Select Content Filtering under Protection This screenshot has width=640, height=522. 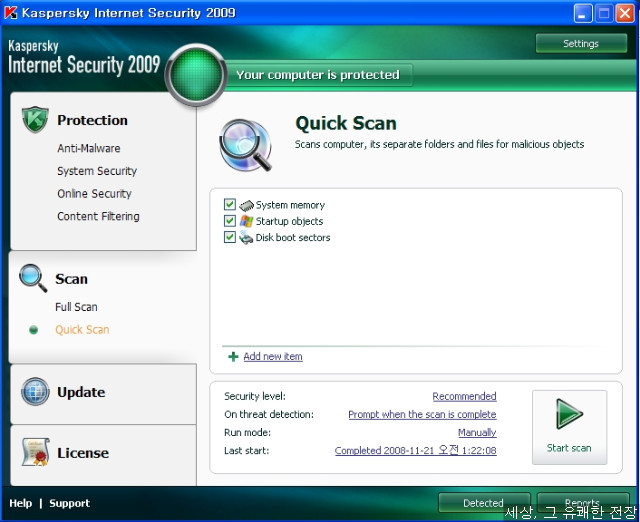(98, 216)
